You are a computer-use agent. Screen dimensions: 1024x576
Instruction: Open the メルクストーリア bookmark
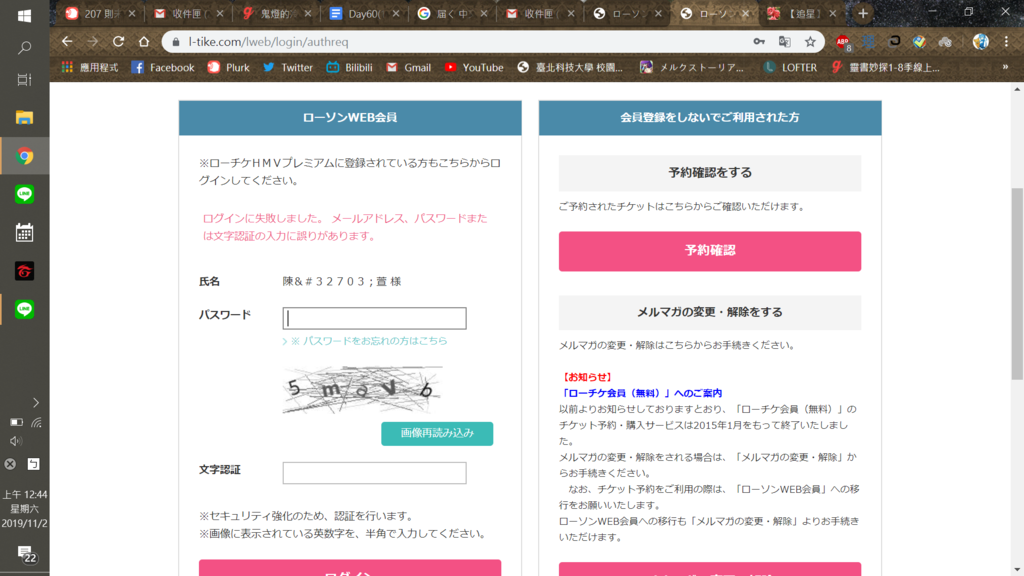point(692,67)
